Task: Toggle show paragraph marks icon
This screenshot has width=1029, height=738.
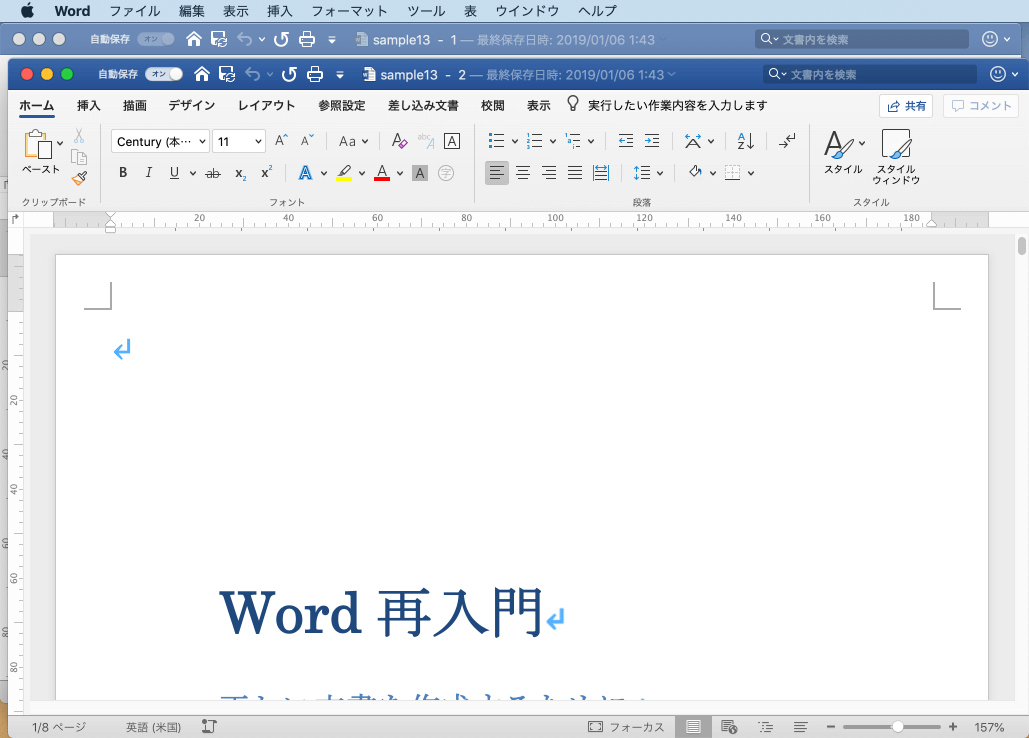Action: [x=787, y=140]
